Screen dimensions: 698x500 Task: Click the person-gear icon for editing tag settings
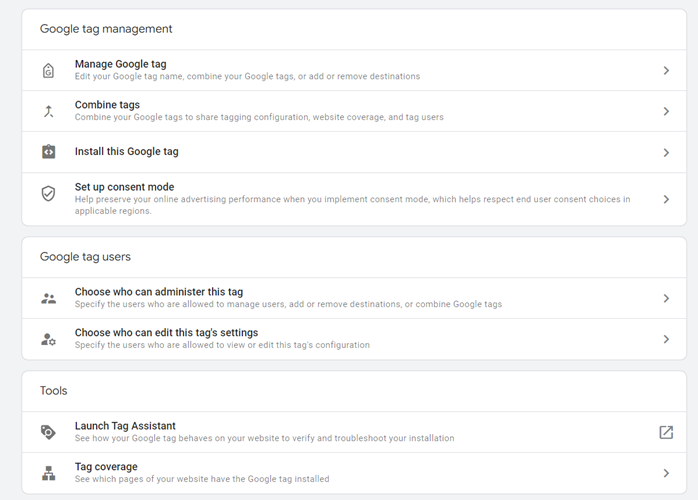pos(49,339)
